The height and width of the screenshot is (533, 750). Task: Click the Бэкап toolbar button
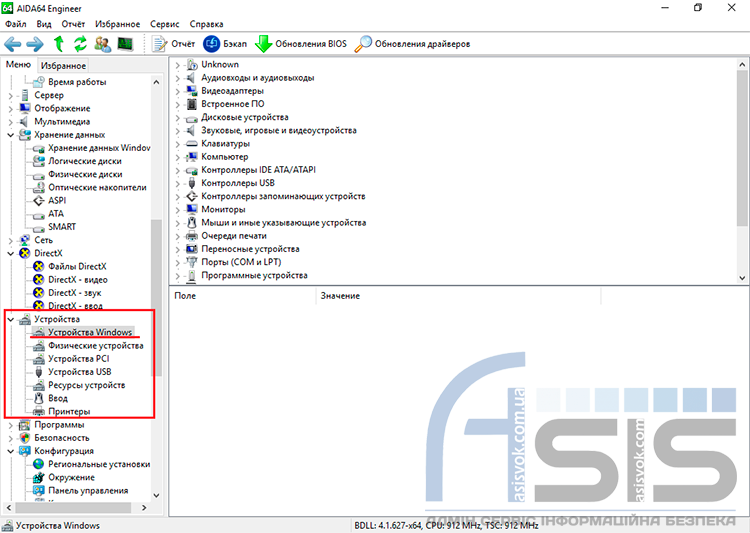[225, 44]
